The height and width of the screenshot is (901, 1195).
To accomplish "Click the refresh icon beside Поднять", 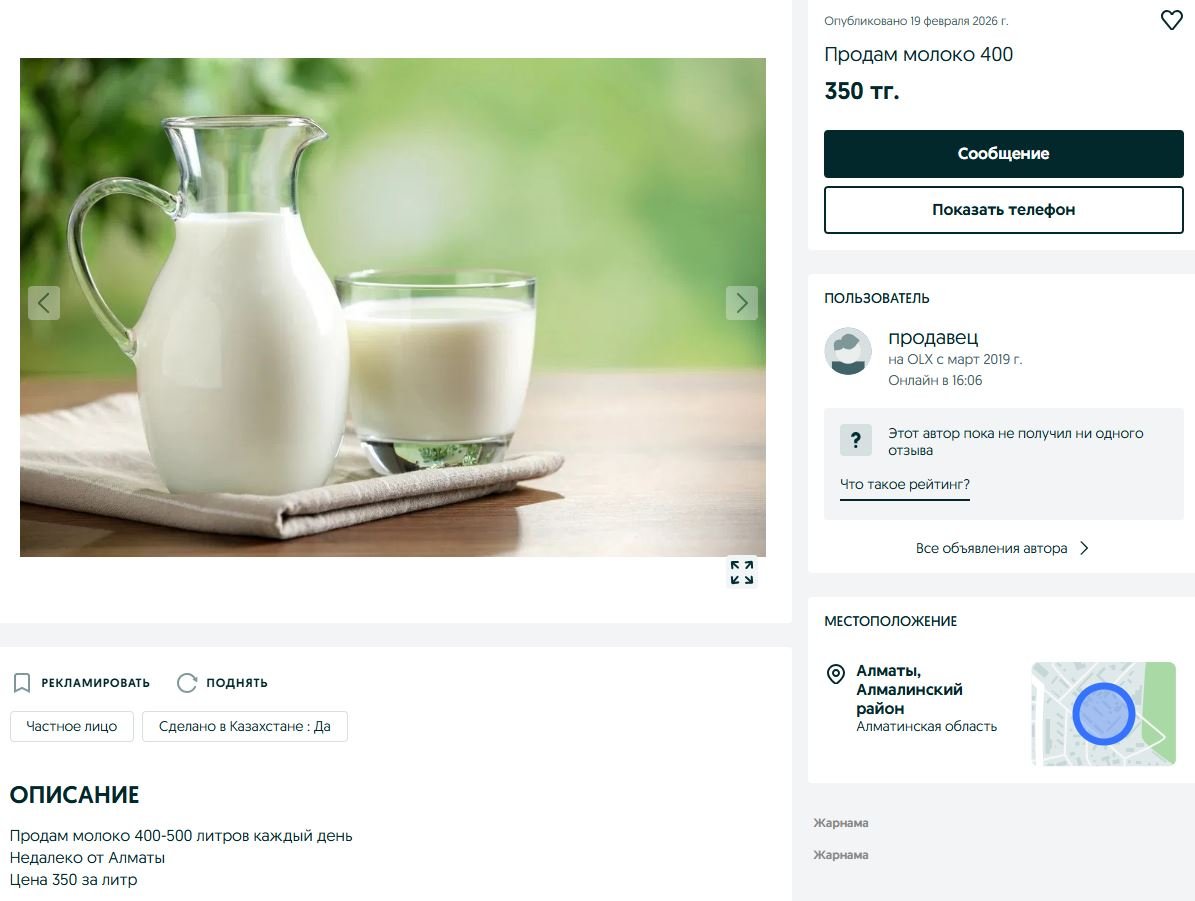I will (x=187, y=682).
